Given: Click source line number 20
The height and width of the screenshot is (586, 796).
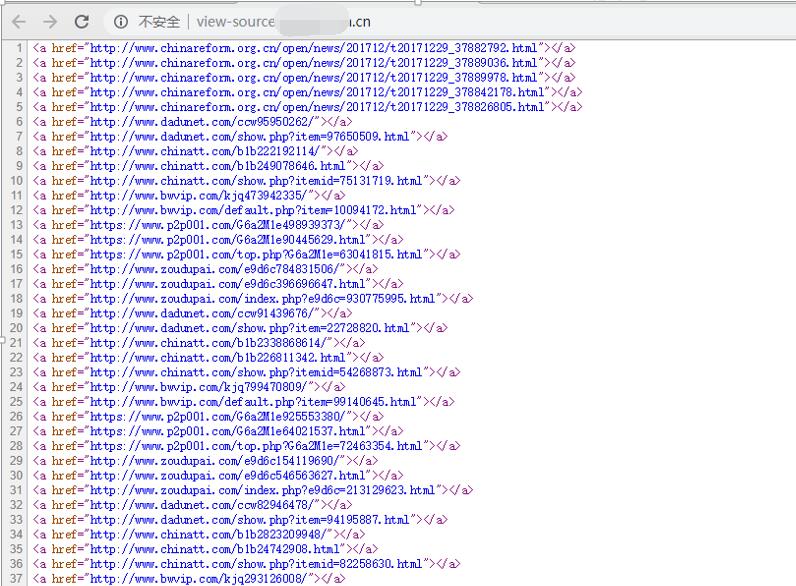Looking at the screenshot, I should tap(17, 328).
